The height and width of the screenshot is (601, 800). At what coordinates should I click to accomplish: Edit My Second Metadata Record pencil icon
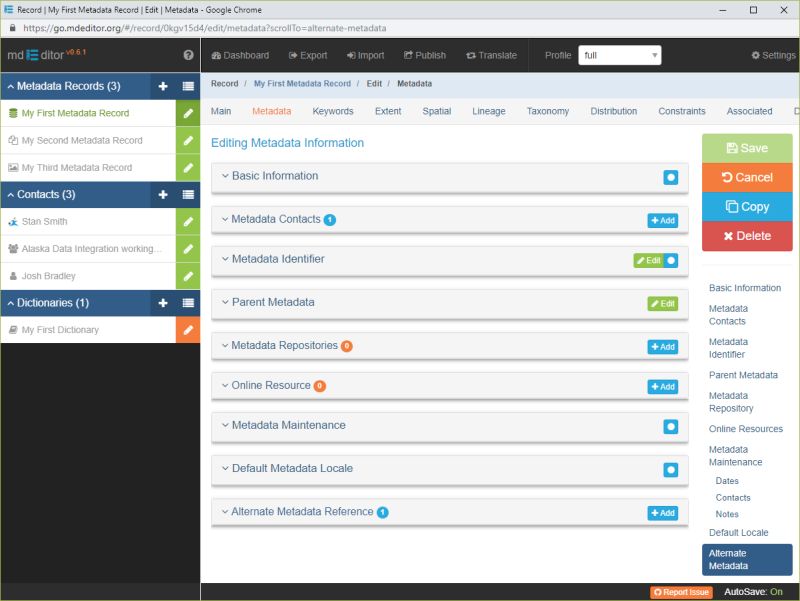click(x=188, y=140)
